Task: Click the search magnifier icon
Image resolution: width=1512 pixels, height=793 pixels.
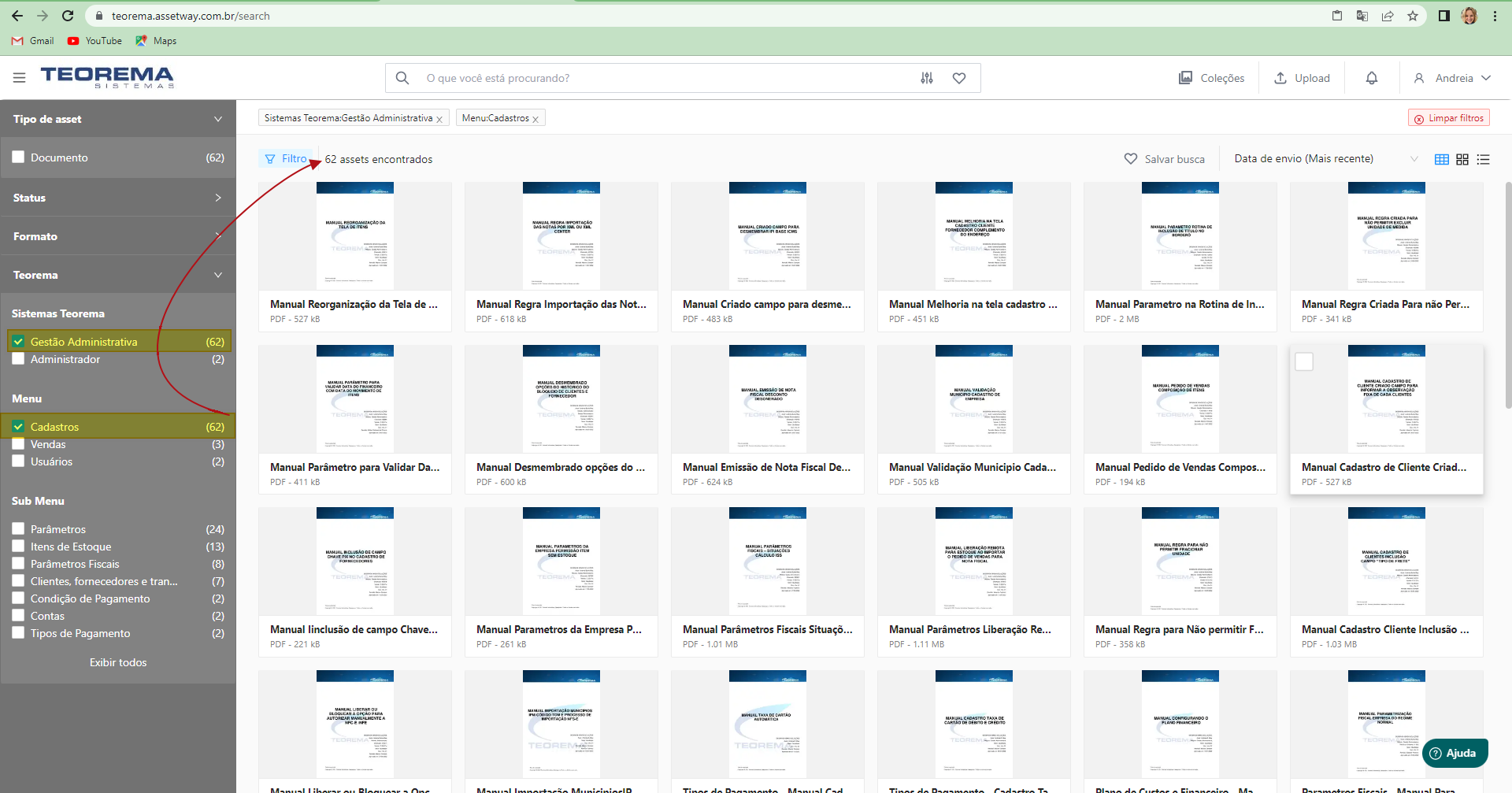Action: click(402, 78)
